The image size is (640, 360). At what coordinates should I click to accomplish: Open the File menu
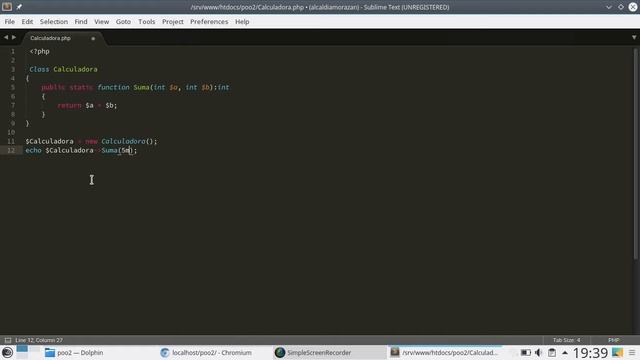[9, 22]
